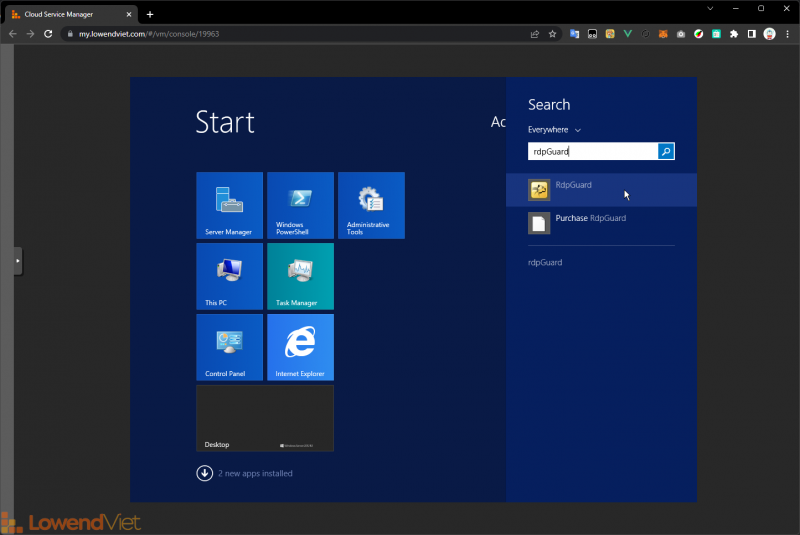Select the Cloud Service Manager tab

click(x=71, y=14)
